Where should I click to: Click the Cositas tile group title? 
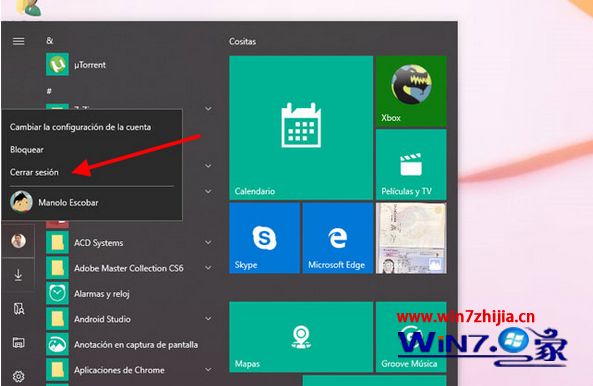tap(242, 41)
